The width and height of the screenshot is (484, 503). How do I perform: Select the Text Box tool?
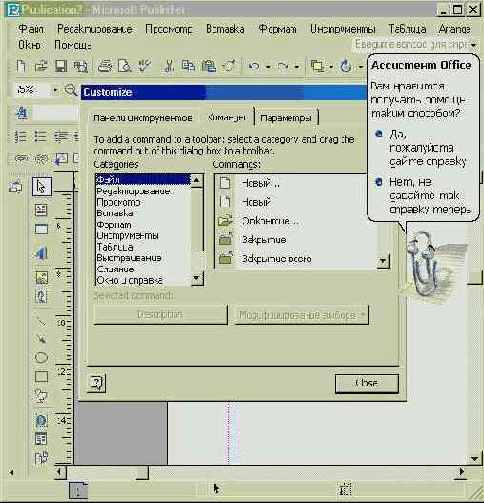(x=41, y=210)
